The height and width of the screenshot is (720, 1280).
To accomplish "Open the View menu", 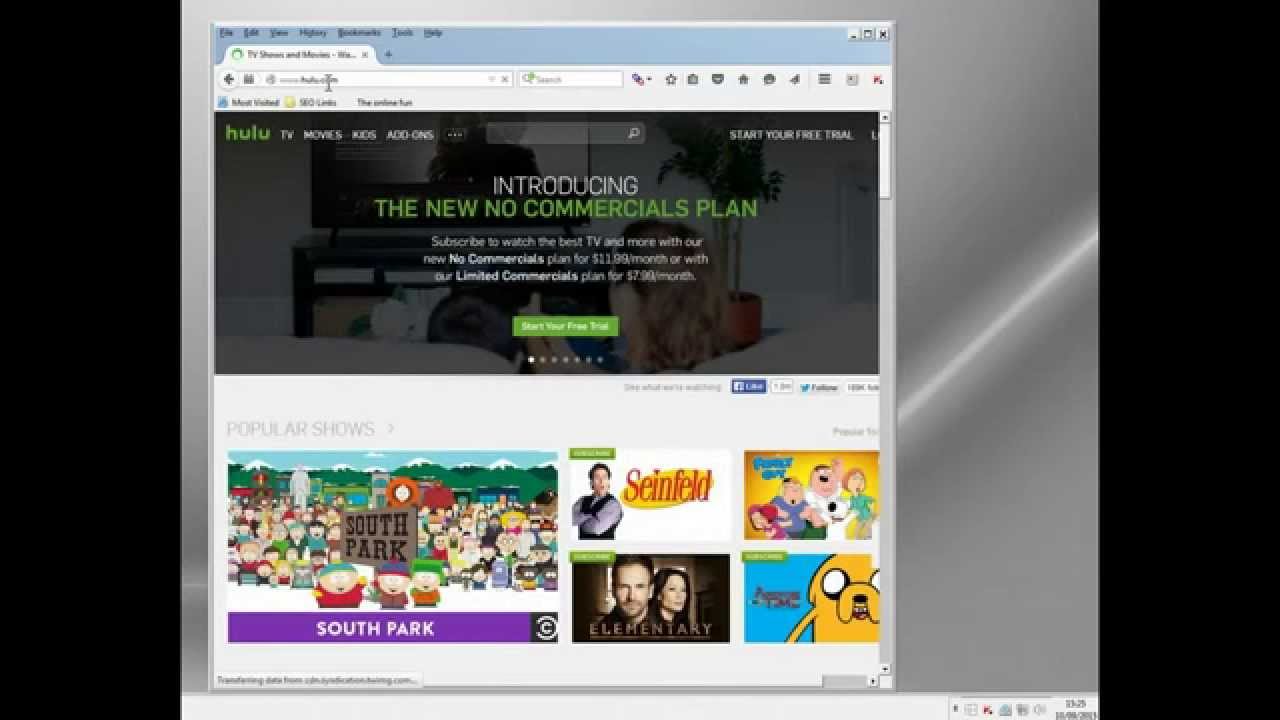I will click(x=279, y=33).
